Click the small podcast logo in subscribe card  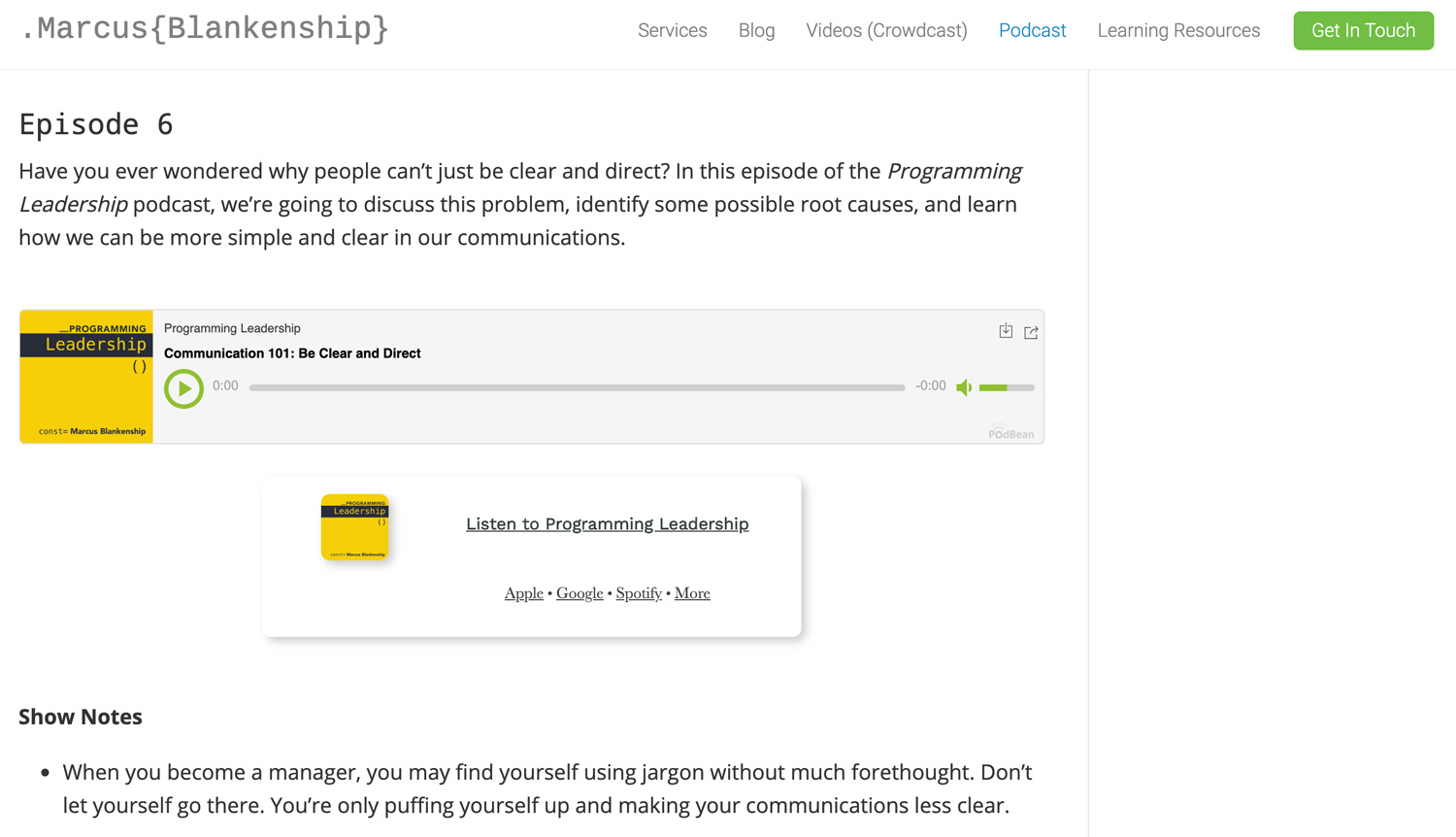coord(354,527)
